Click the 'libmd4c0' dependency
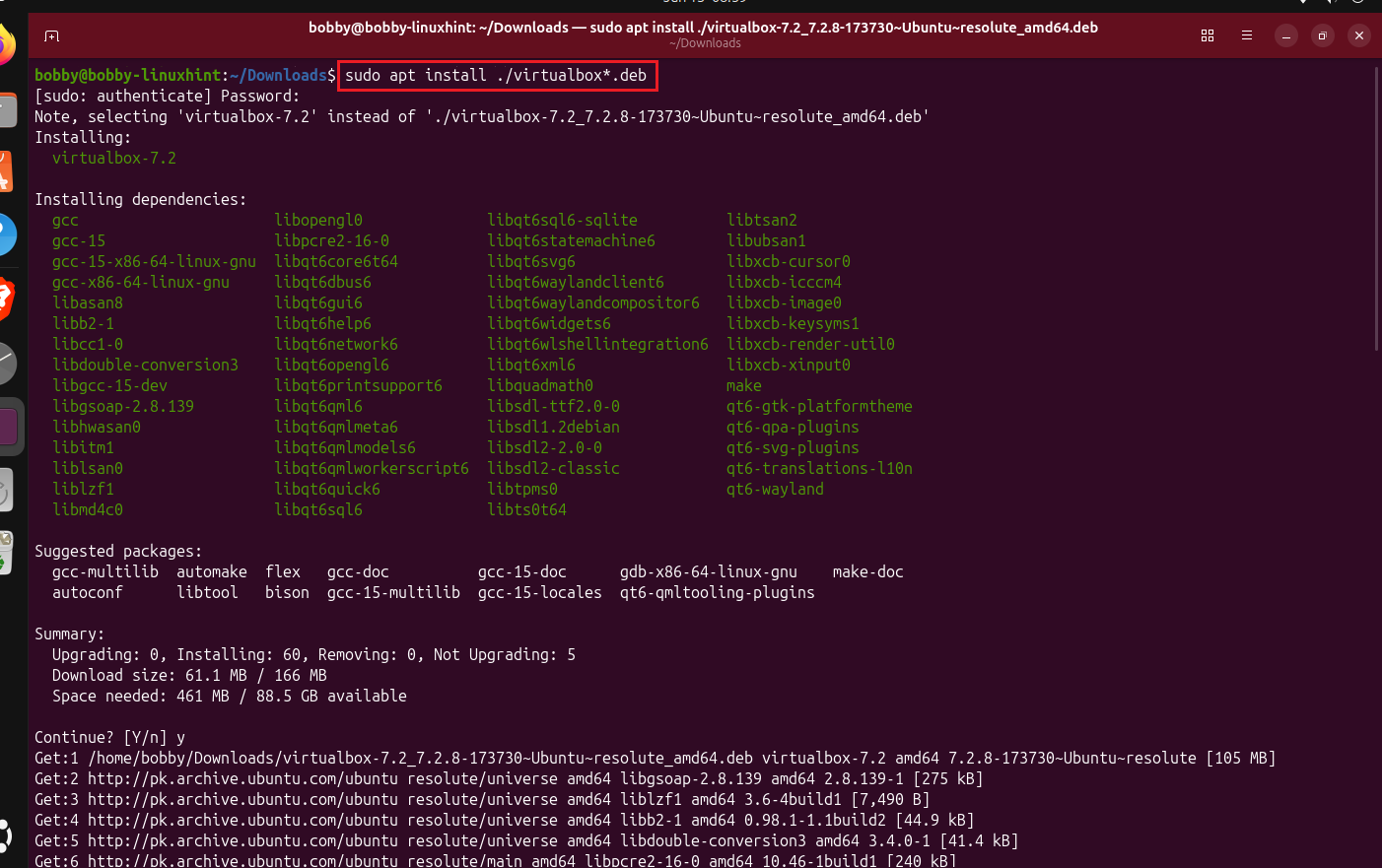The height and width of the screenshot is (868, 1382). click(88, 509)
